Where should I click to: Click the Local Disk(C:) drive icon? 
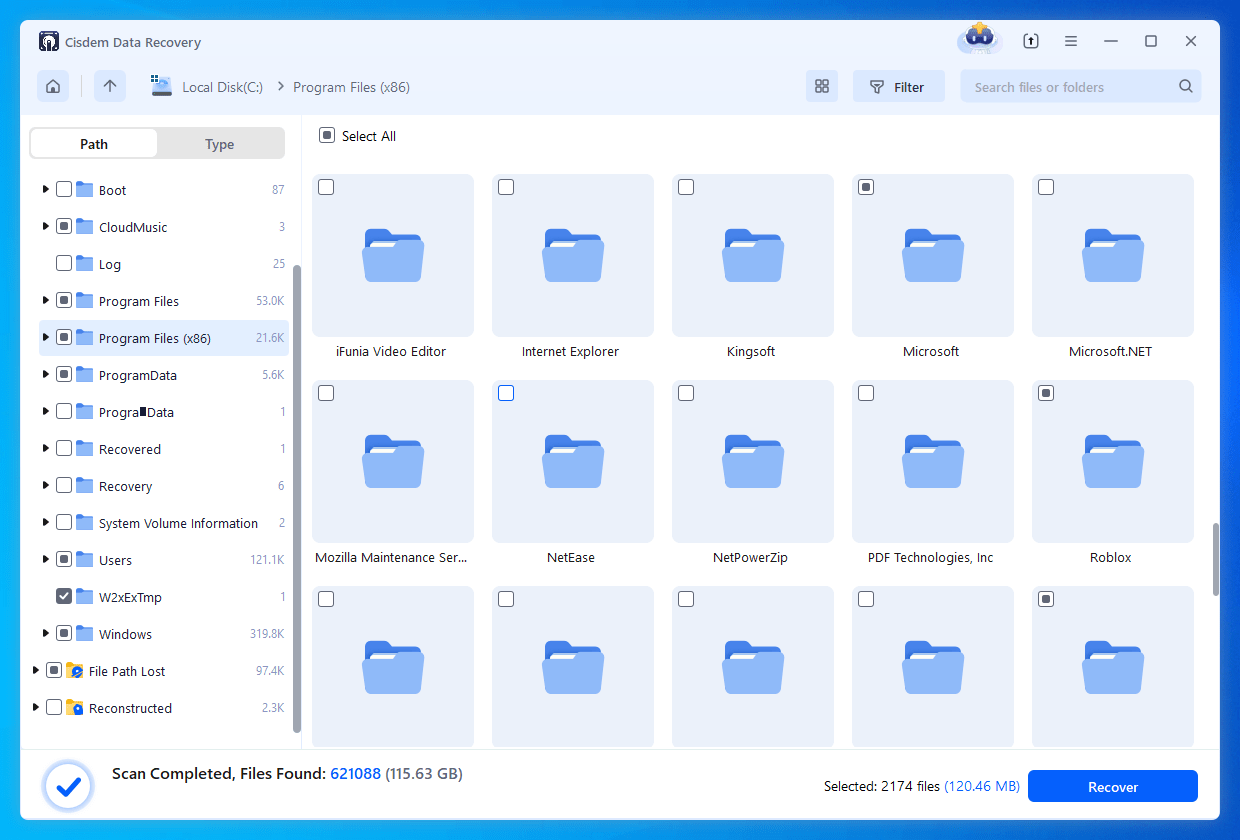161,86
